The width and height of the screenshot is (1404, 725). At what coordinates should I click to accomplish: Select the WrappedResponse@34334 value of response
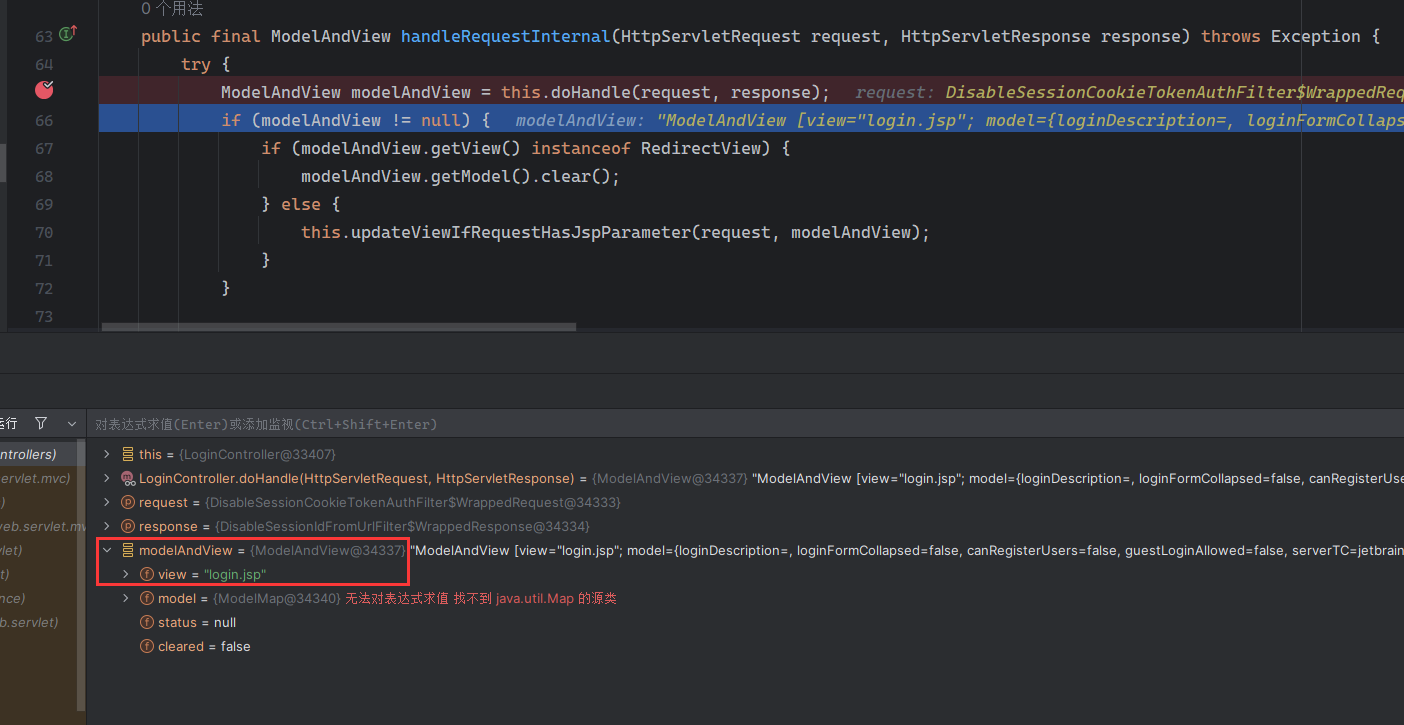[x=404, y=526]
